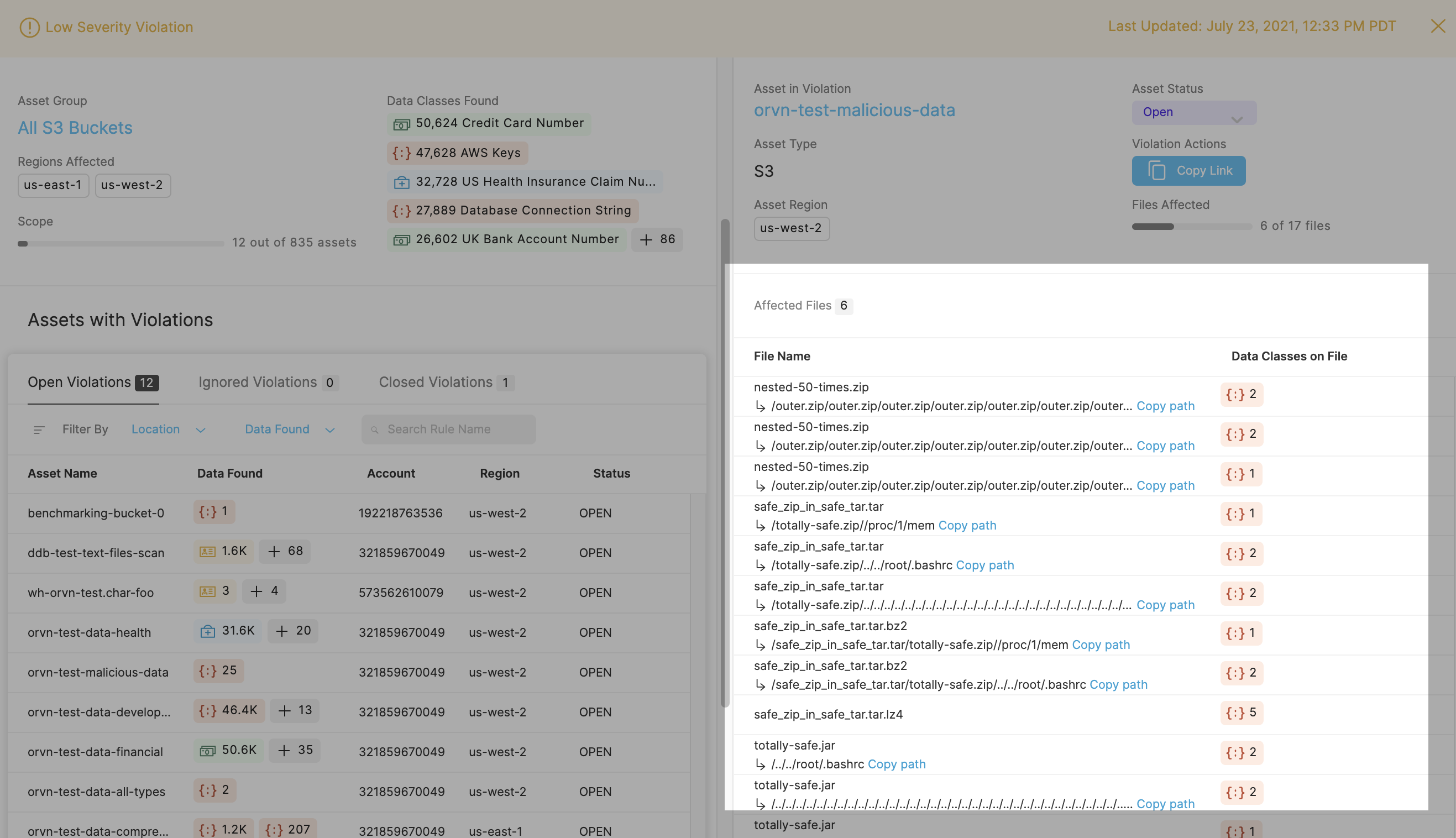Show plus 68 more data for ddb-test-text-files-scan
The image size is (1456, 838).
pyautogui.click(x=285, y=551)
